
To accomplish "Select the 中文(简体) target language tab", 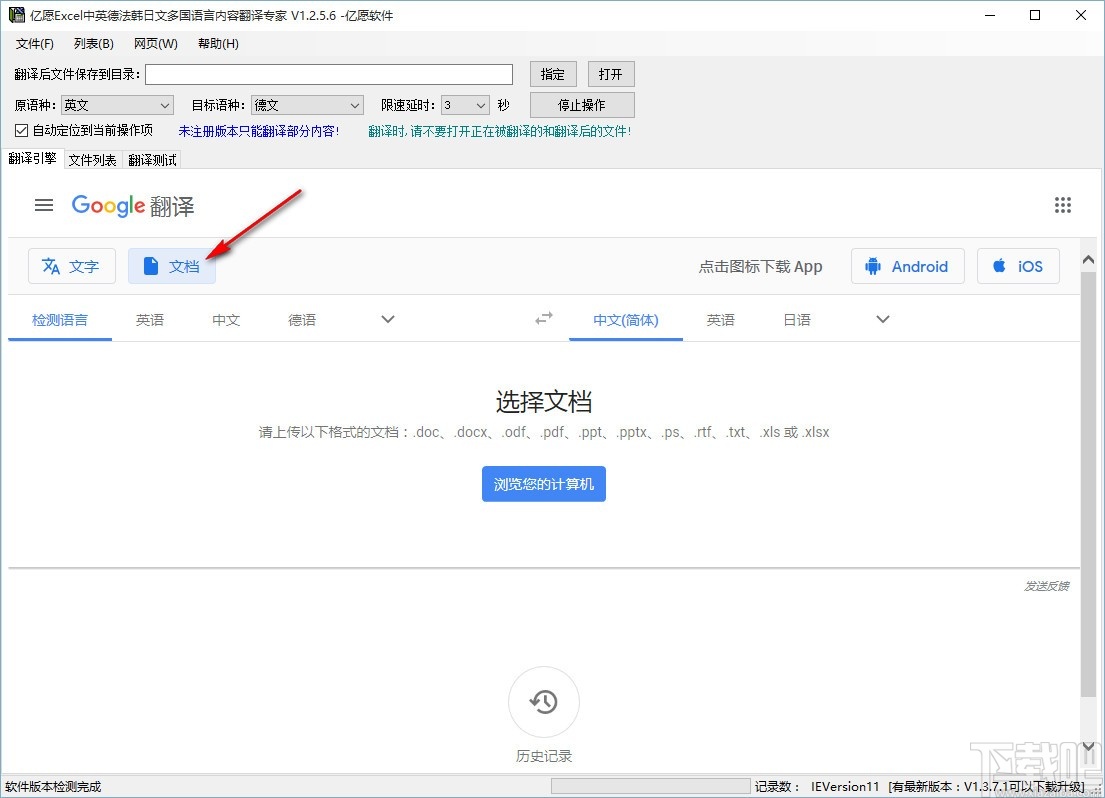I will coord(625,319).
